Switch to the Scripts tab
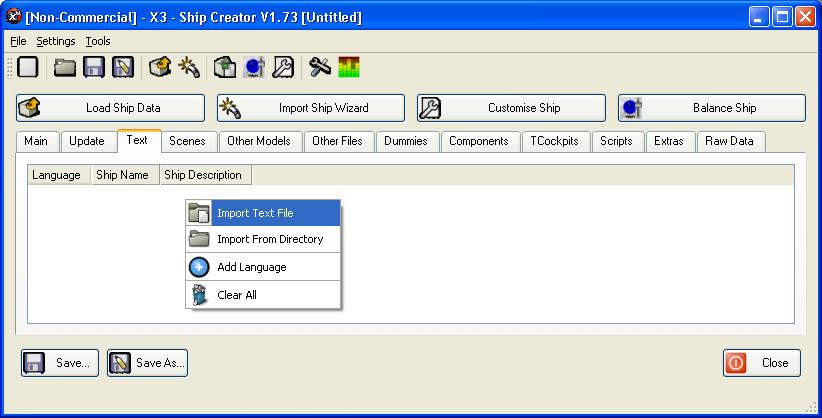 (x=616, y=141)
